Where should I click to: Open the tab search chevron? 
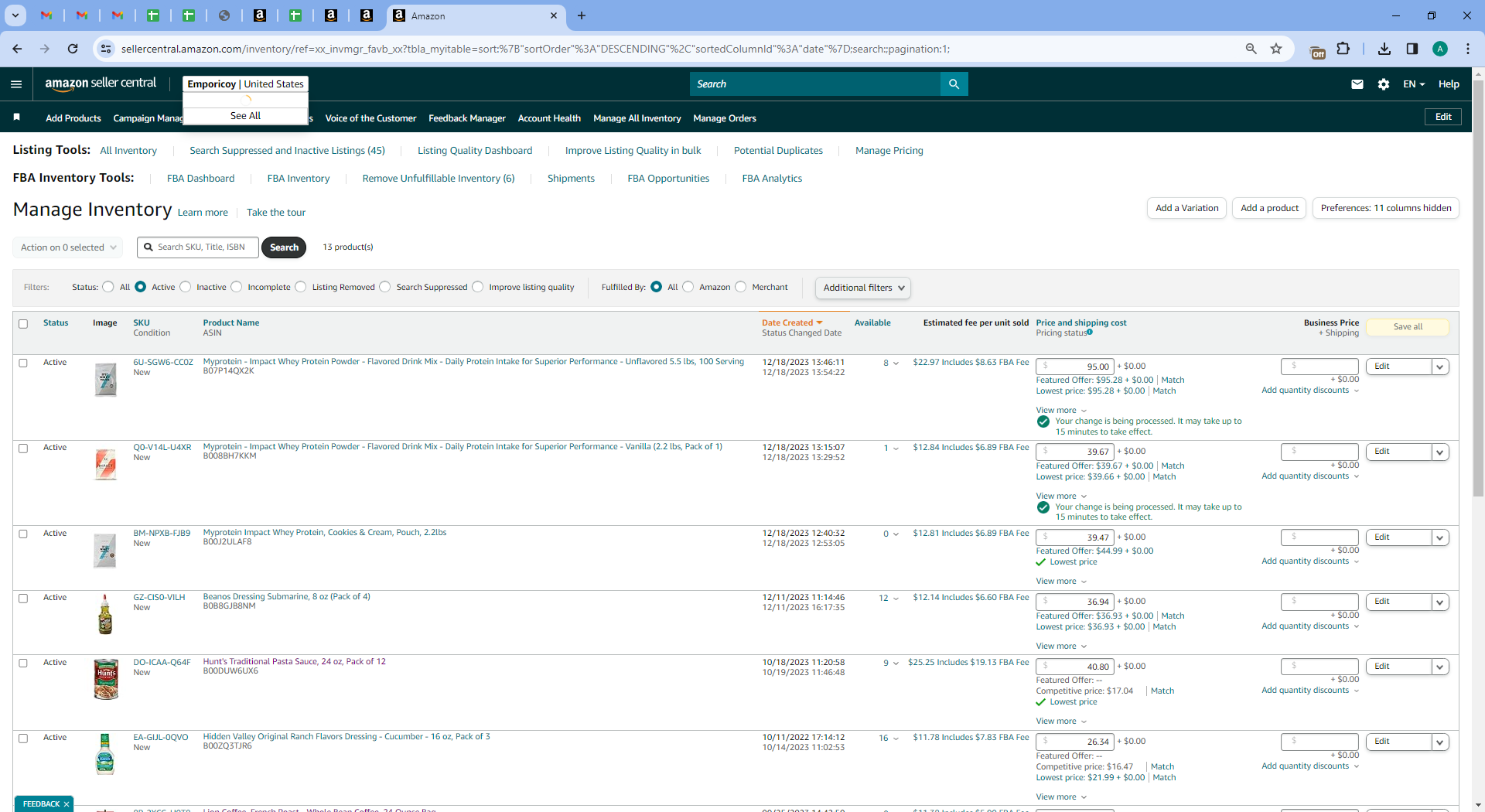(15, 15)
